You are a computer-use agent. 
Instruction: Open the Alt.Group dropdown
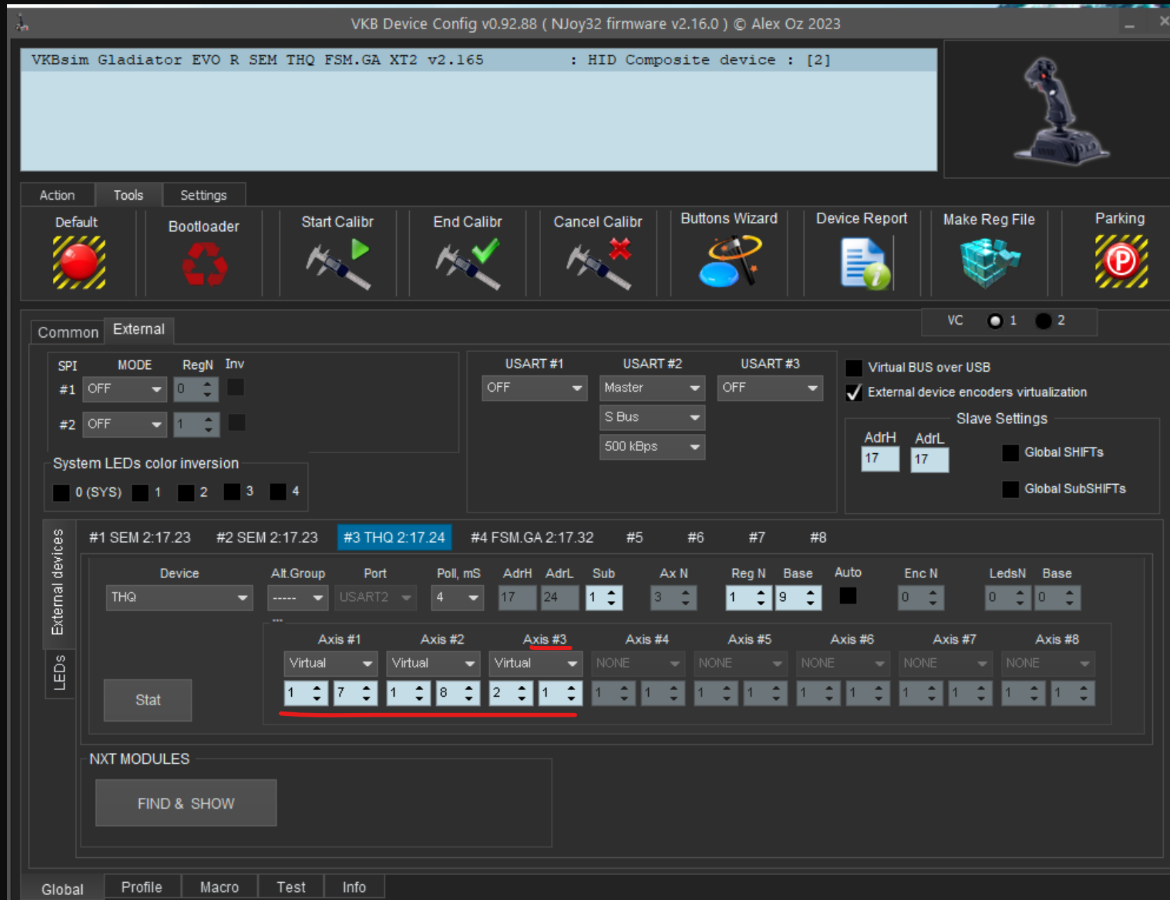[297, 597]
